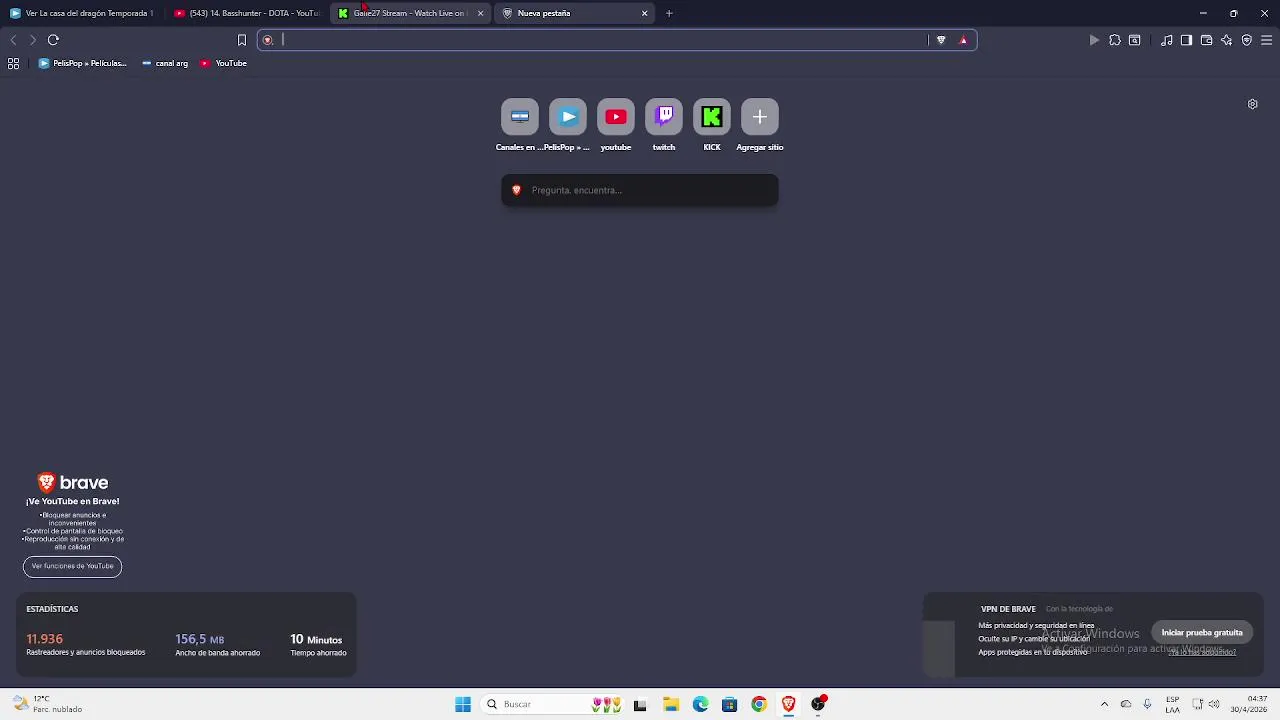Viewport: 1280px width, 720px height.
Task: Reload the page
Action: click(x=53, y=40)
